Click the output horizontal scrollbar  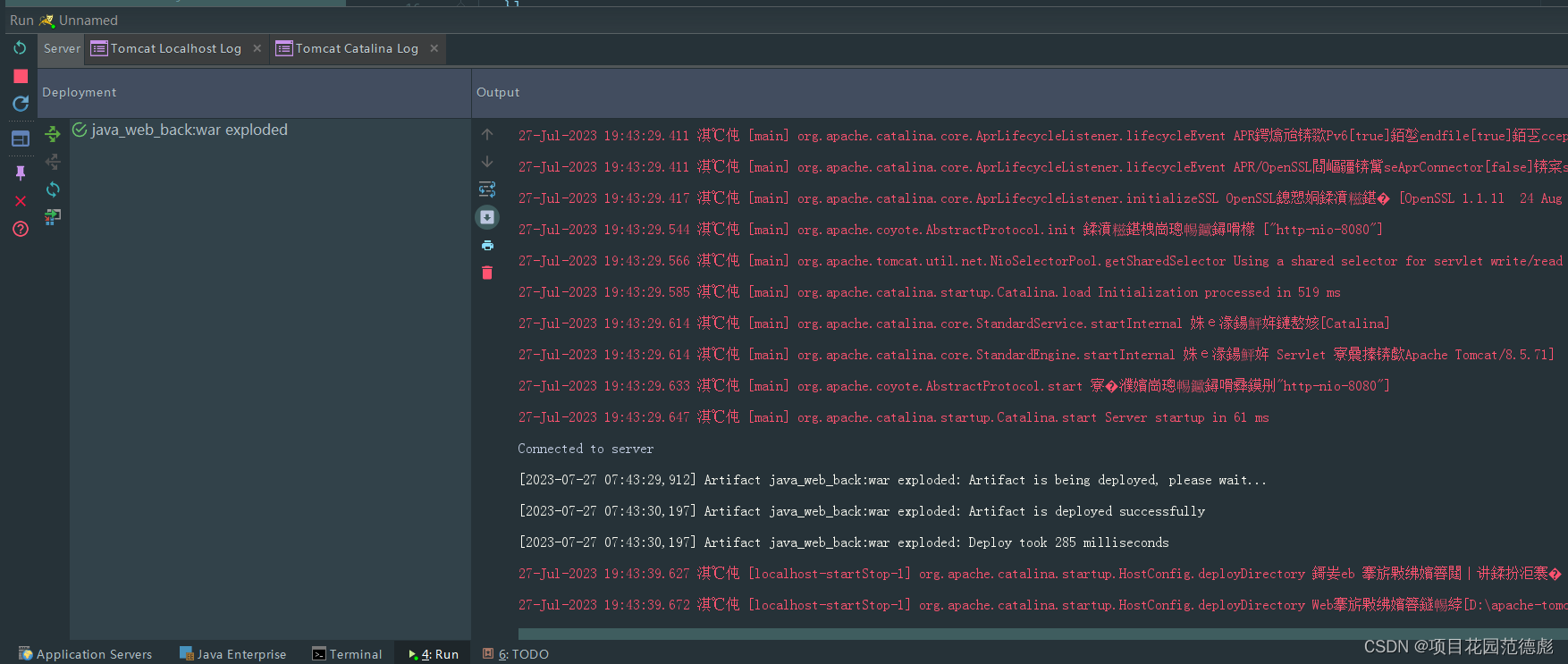point(1042,634)
